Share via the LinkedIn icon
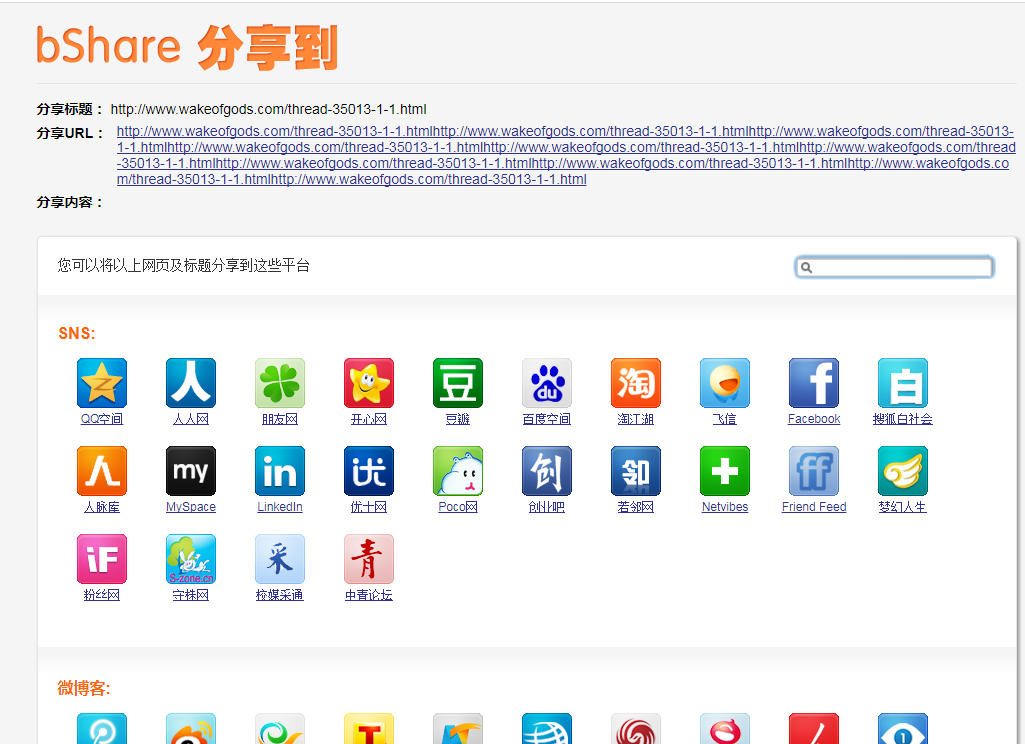Image resolution: width=1025 pixels, height=744 pixels. [280, 471]
